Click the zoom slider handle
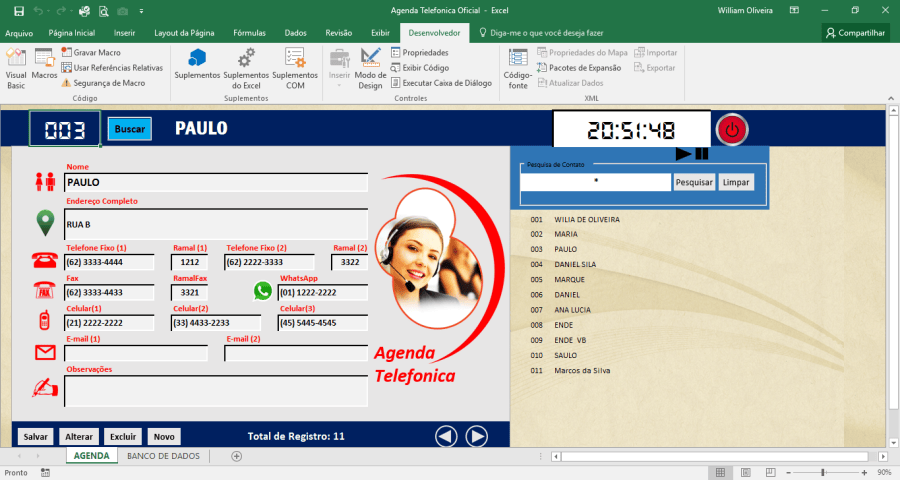Screen dimensions: 900x480 [823, 473]
